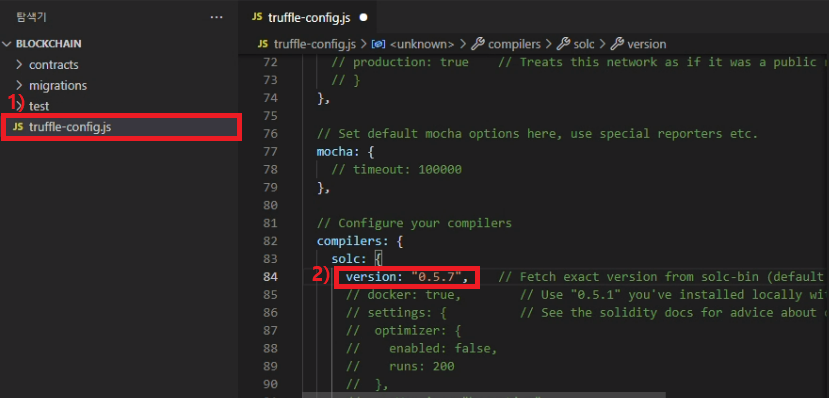Switch to the truffle-config.js editor tab
829x398 pixels.
click(309, 17)
